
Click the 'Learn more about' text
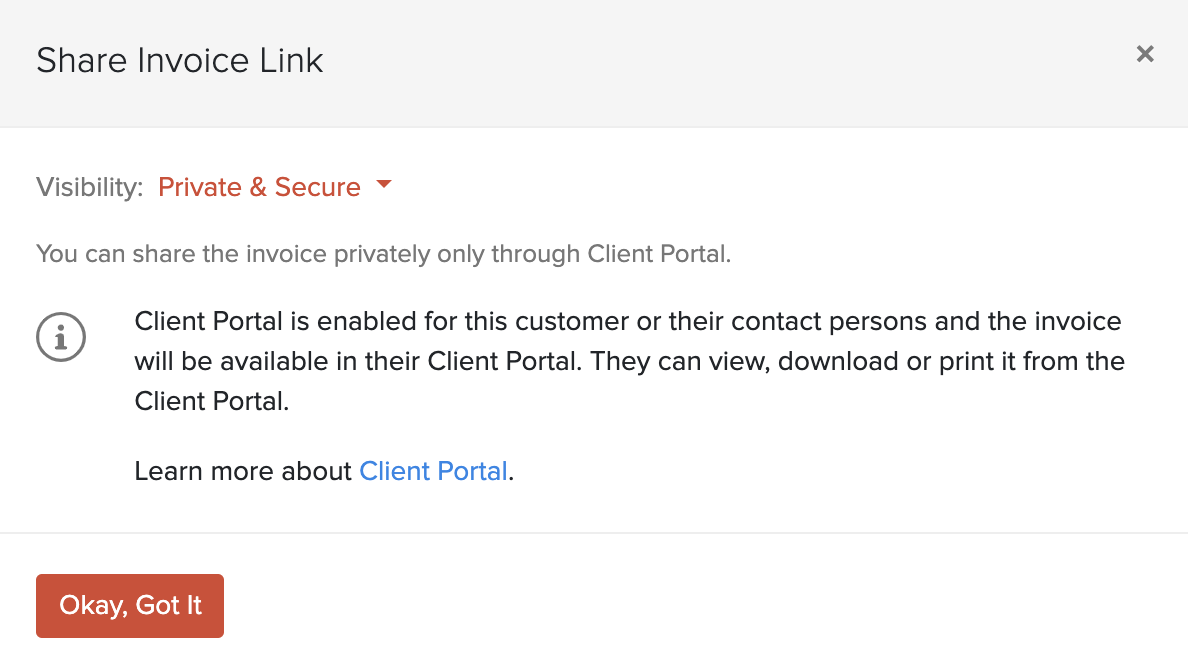point(243,471)
